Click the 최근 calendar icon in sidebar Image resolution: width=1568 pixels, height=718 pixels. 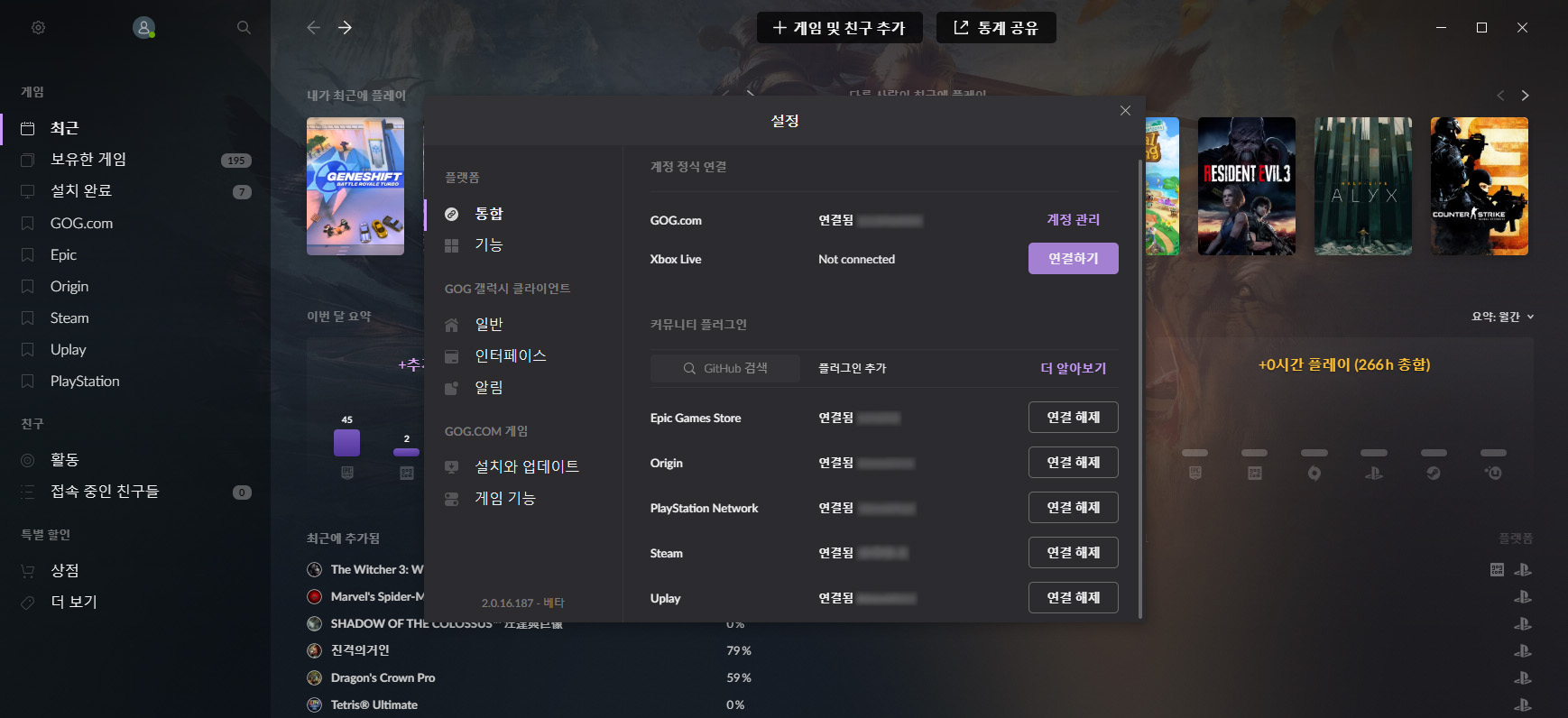[x=28, y=128]
